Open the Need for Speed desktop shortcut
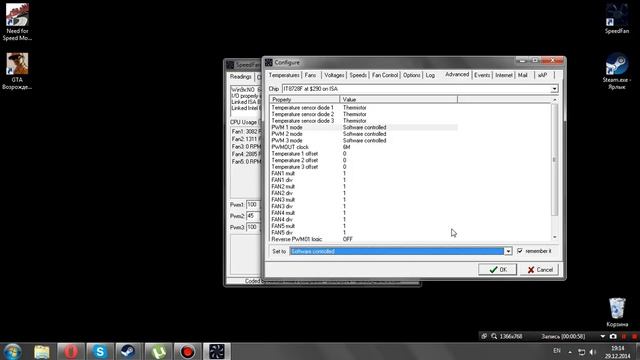 (x=17, y=22)
